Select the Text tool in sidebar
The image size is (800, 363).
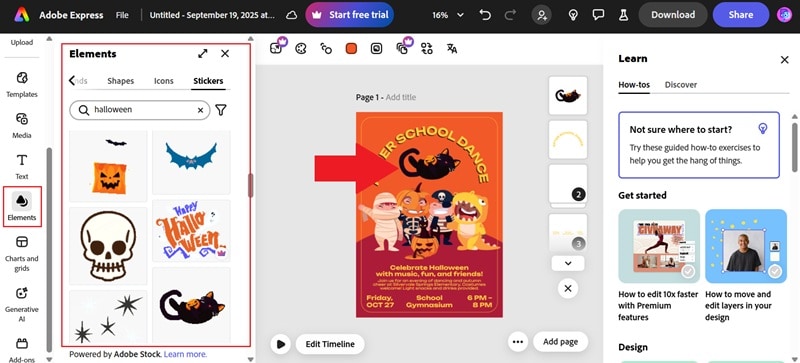(x=22, y=166)
